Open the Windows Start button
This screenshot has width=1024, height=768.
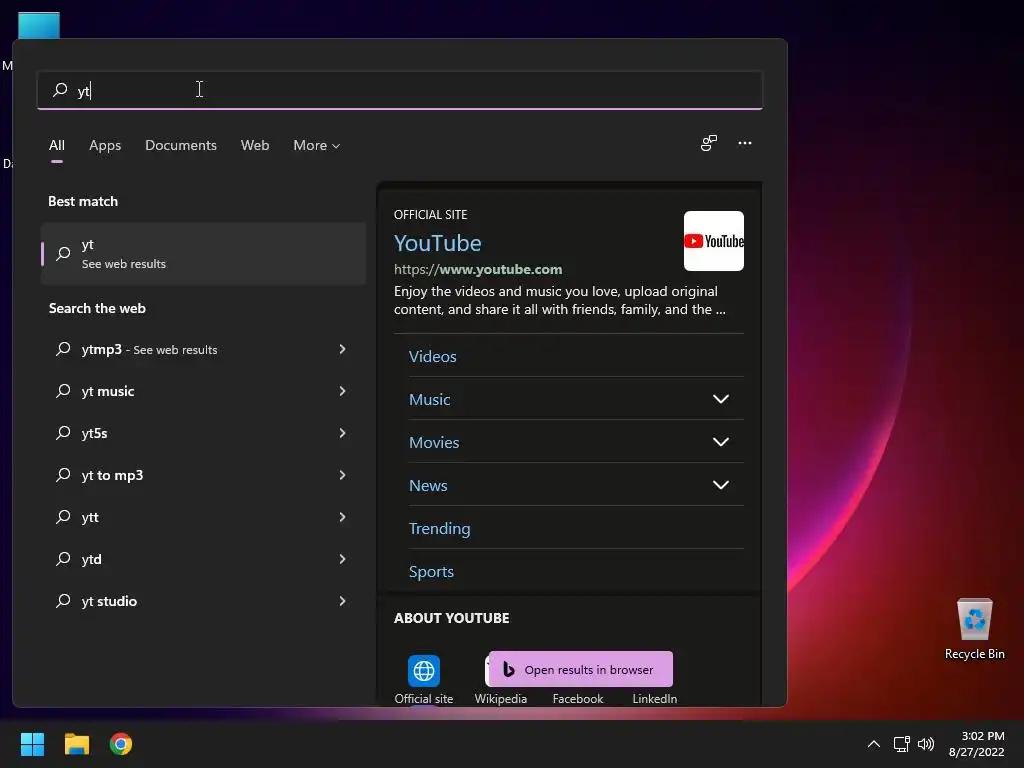coord(32,744)
